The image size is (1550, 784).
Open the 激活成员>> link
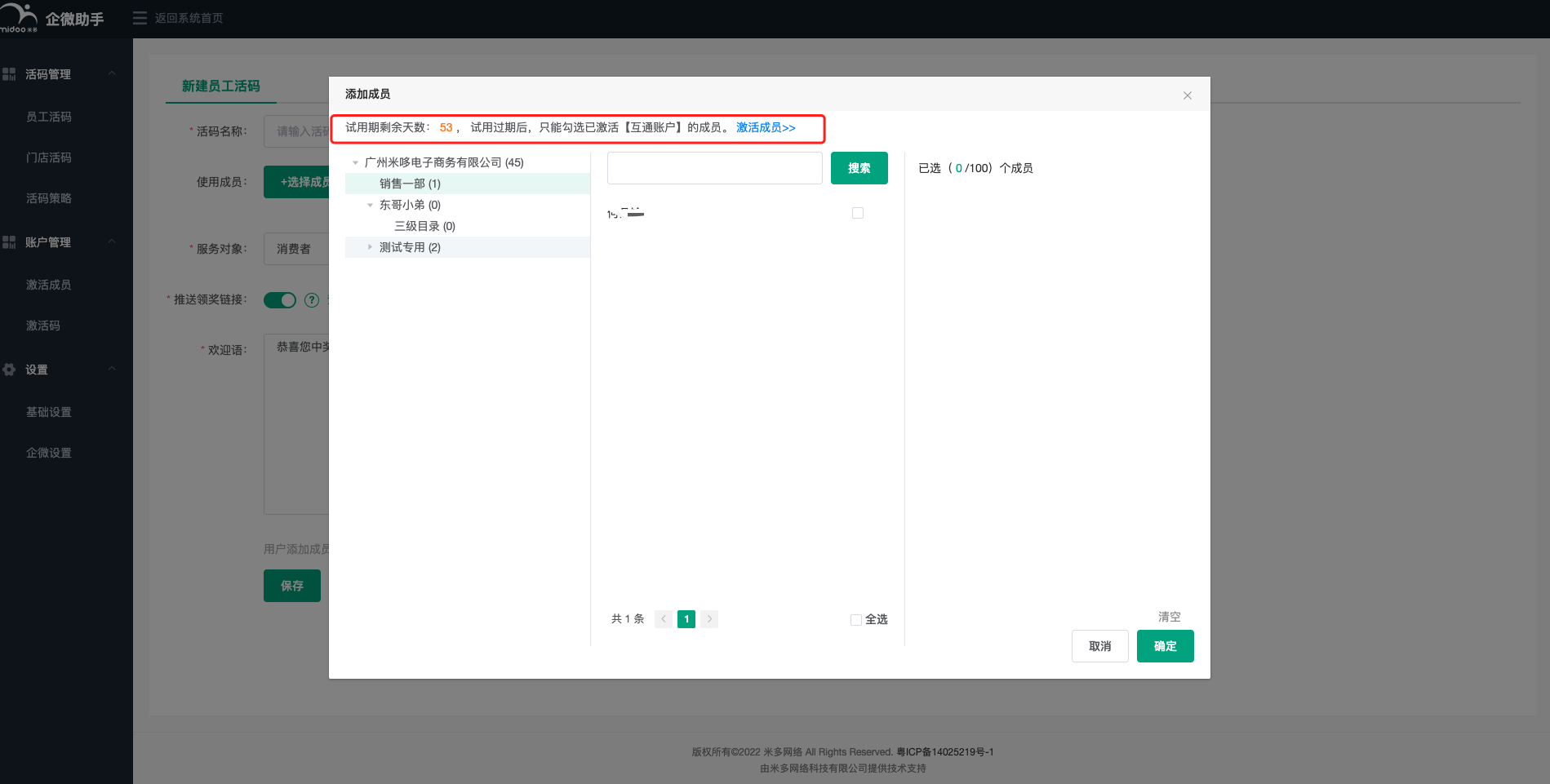(766, 127)
